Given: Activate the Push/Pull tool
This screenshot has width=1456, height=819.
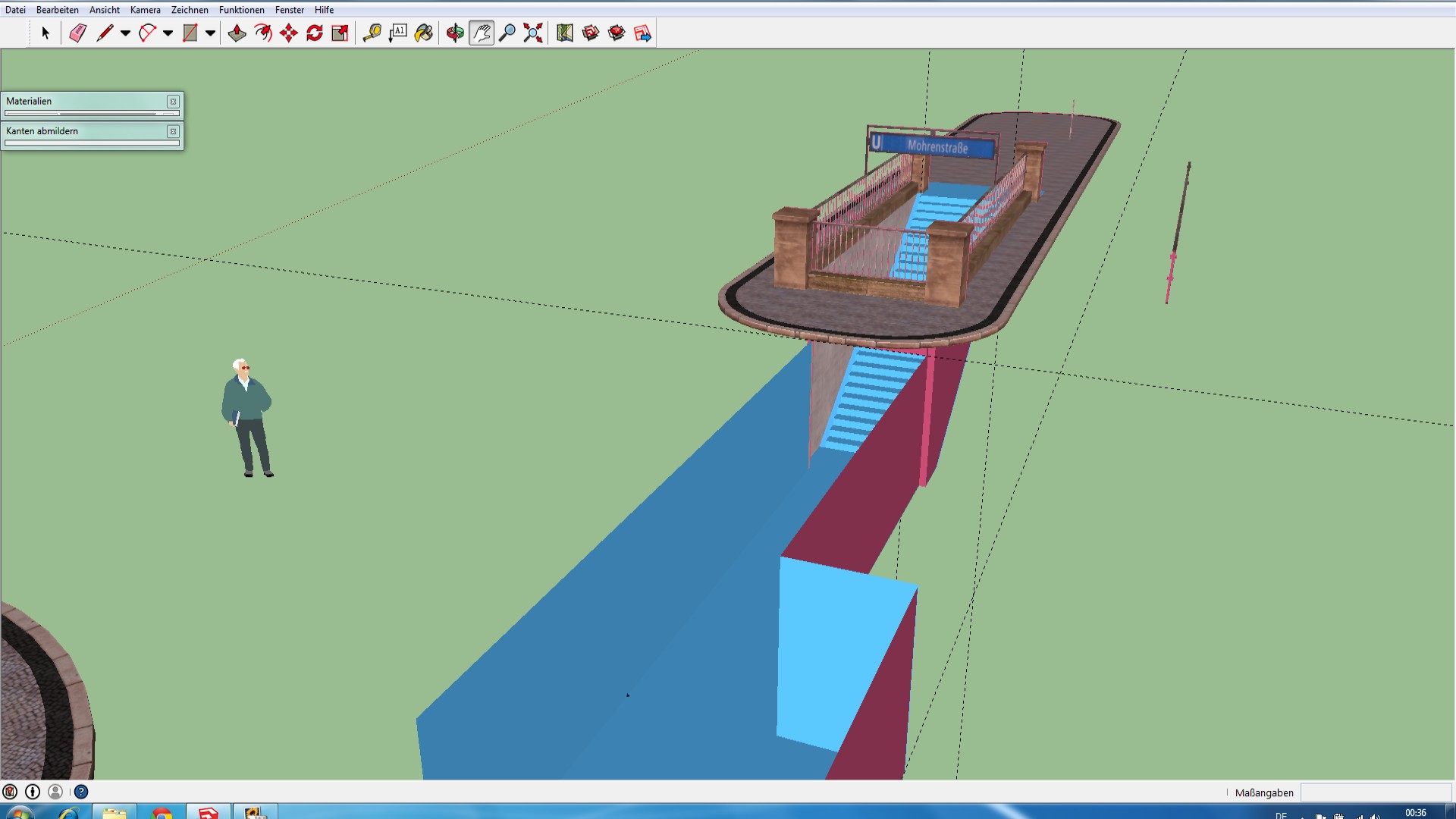Looking at the screenshot, I should (x=237, y=33).
